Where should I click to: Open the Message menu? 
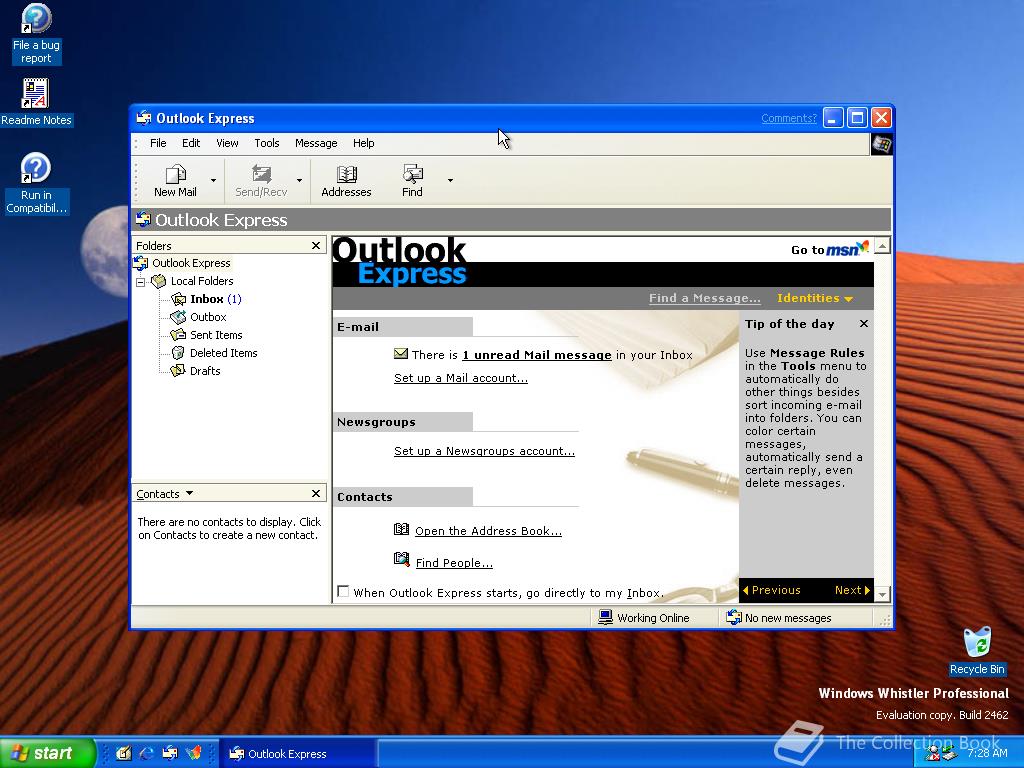(316, 143)
